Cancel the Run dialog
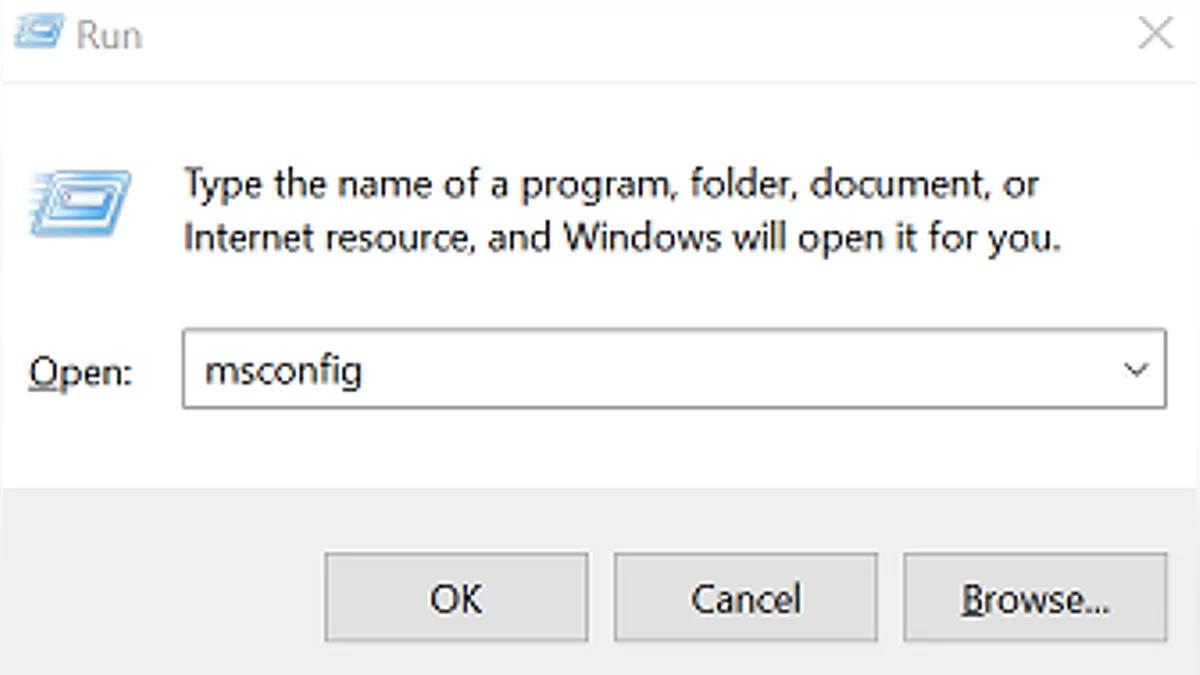The height and width of the screenshot is (675, 1200). pyautogui.click(x=745, y=598)
